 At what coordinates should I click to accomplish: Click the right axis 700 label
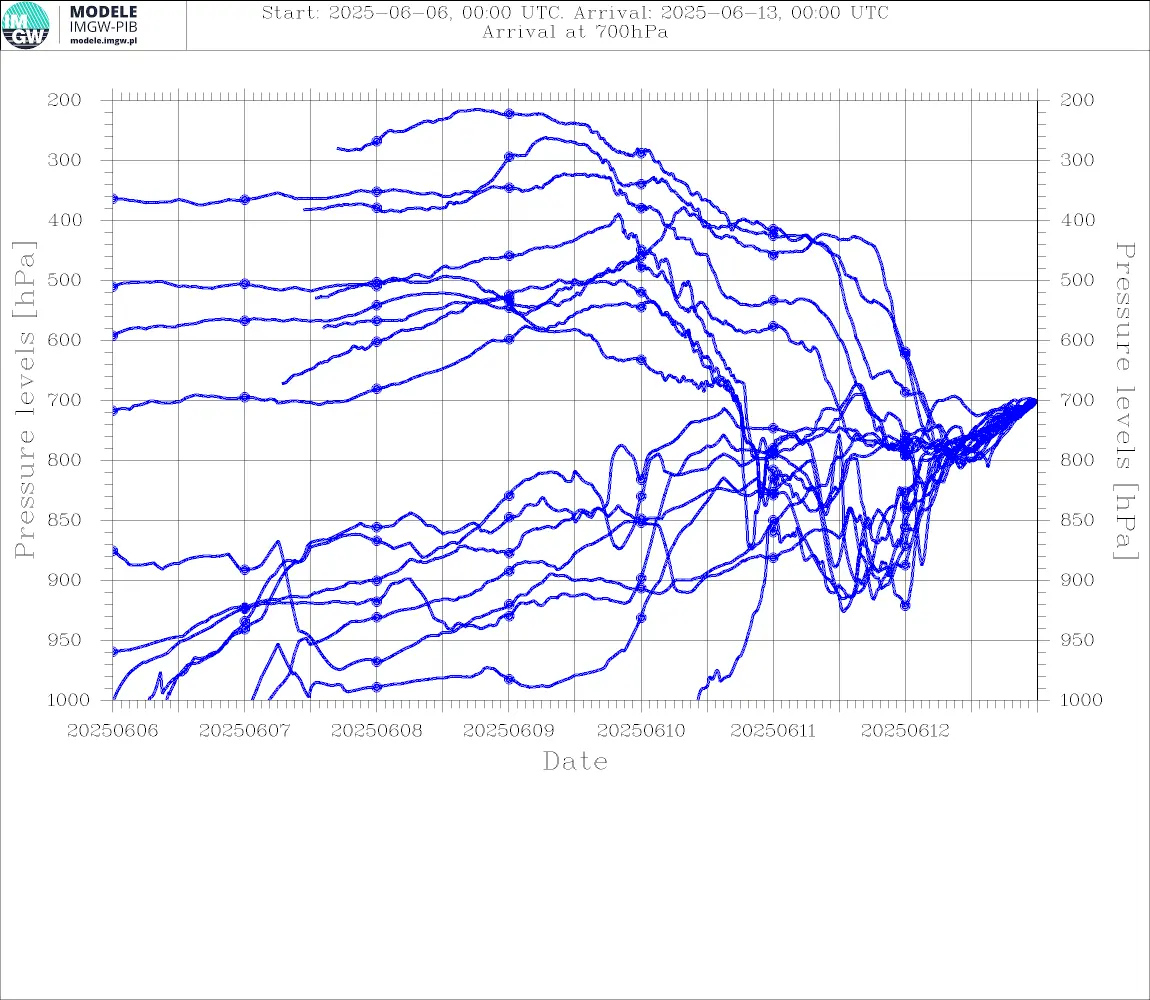(x=1077, y=401)
